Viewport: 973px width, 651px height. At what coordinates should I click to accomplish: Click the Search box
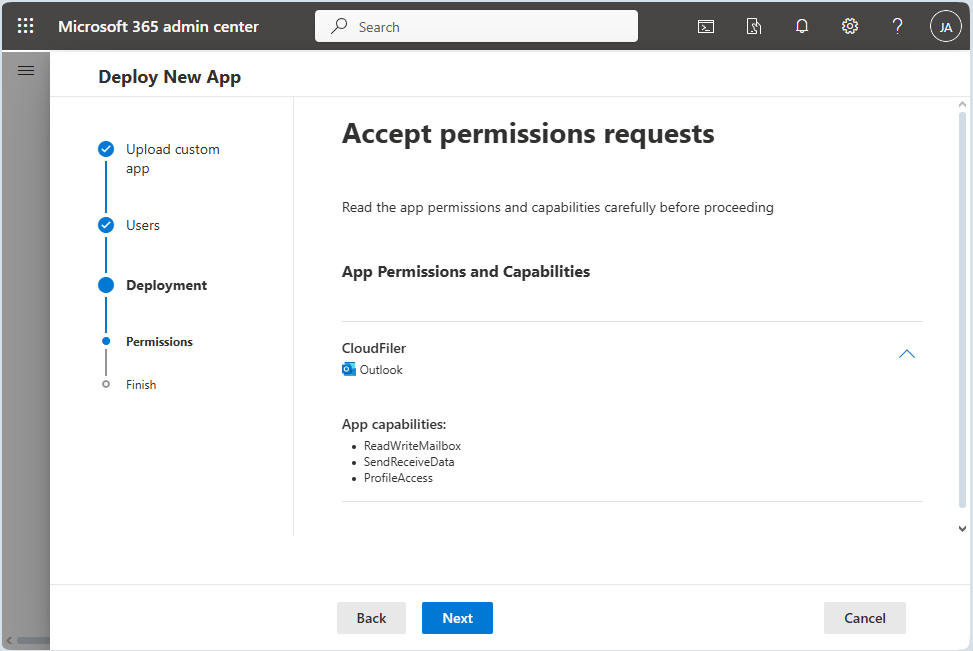coord(476,27)
